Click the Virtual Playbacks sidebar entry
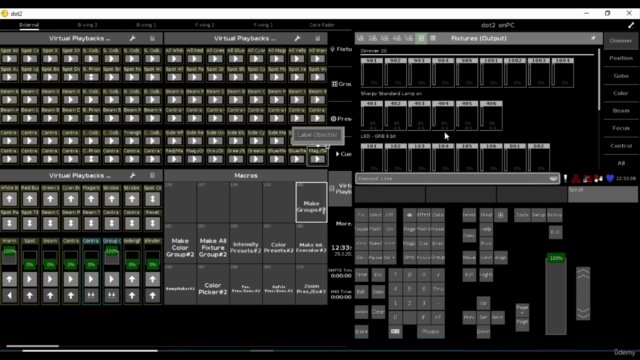The height and width of the screenshot is (360, 640). click(x=341, y=189)
